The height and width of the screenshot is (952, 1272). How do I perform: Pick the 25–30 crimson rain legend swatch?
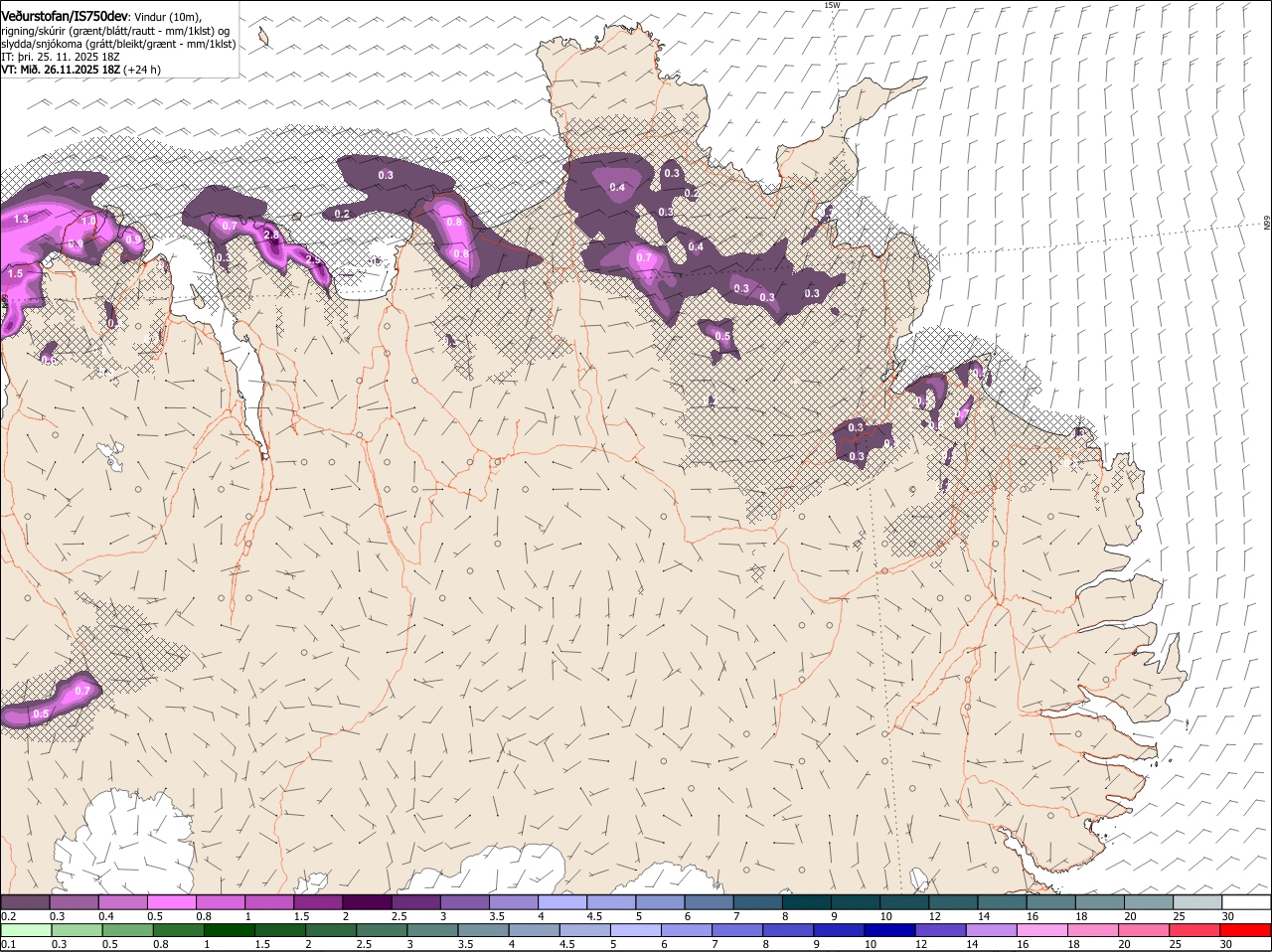1196,930
